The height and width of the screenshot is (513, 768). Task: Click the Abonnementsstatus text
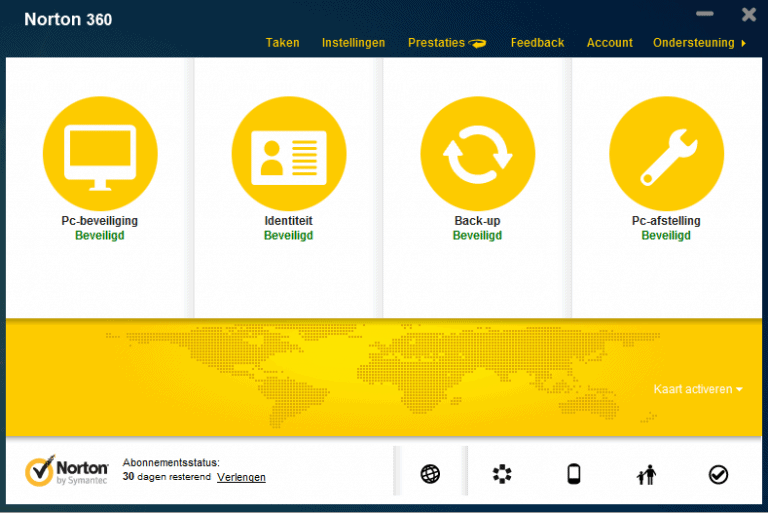tap(171, 462)
